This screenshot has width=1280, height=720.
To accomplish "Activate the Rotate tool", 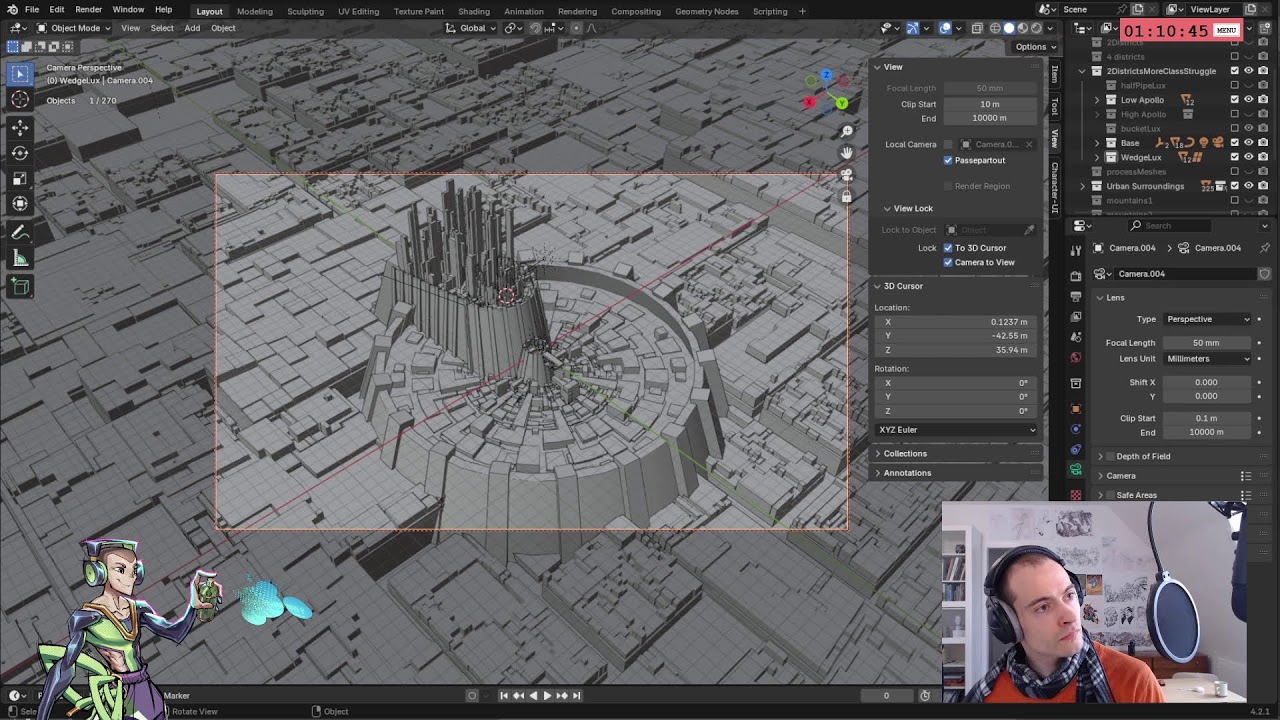I will [x=20, y=153].
